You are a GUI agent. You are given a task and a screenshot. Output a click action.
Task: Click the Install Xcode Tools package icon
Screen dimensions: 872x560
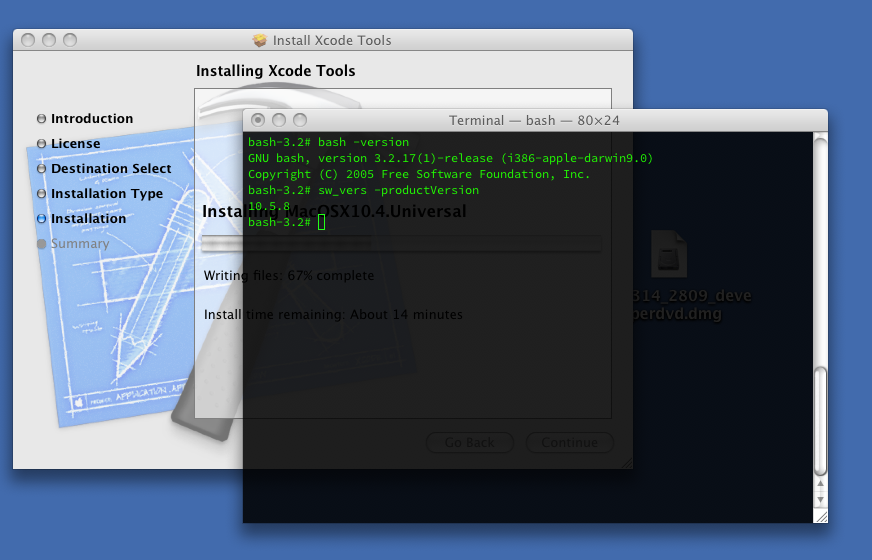coord(260,40)
